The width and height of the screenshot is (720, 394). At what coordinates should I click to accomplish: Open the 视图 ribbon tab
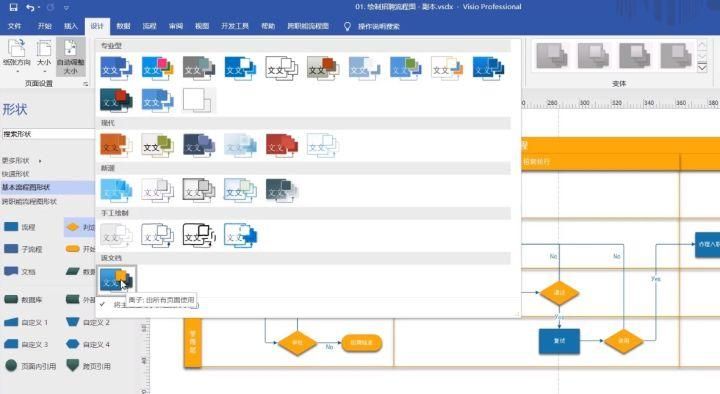point(202,26)
